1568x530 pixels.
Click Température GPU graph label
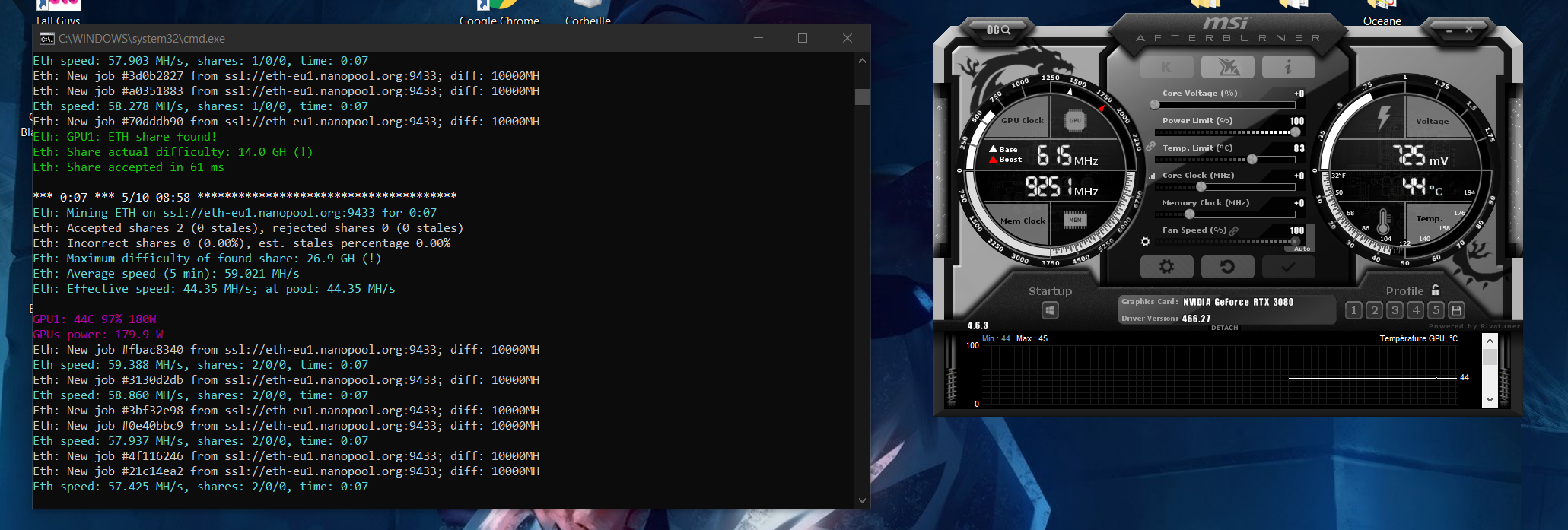[x=1419, y=338]
